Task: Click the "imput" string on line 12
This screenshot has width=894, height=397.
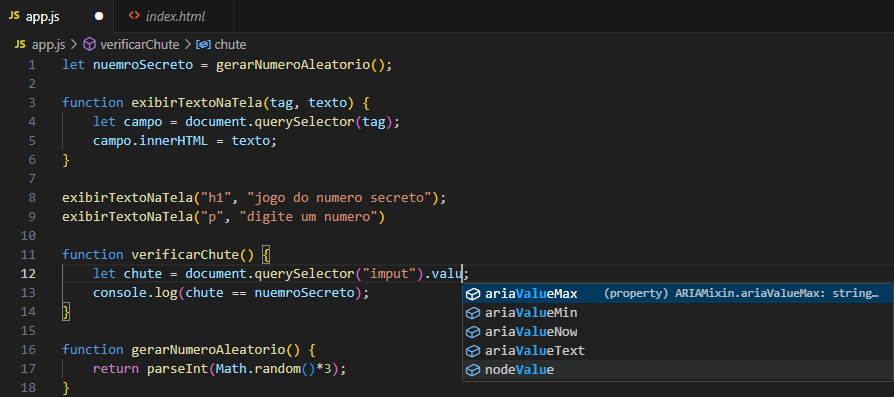Action: 390,274
